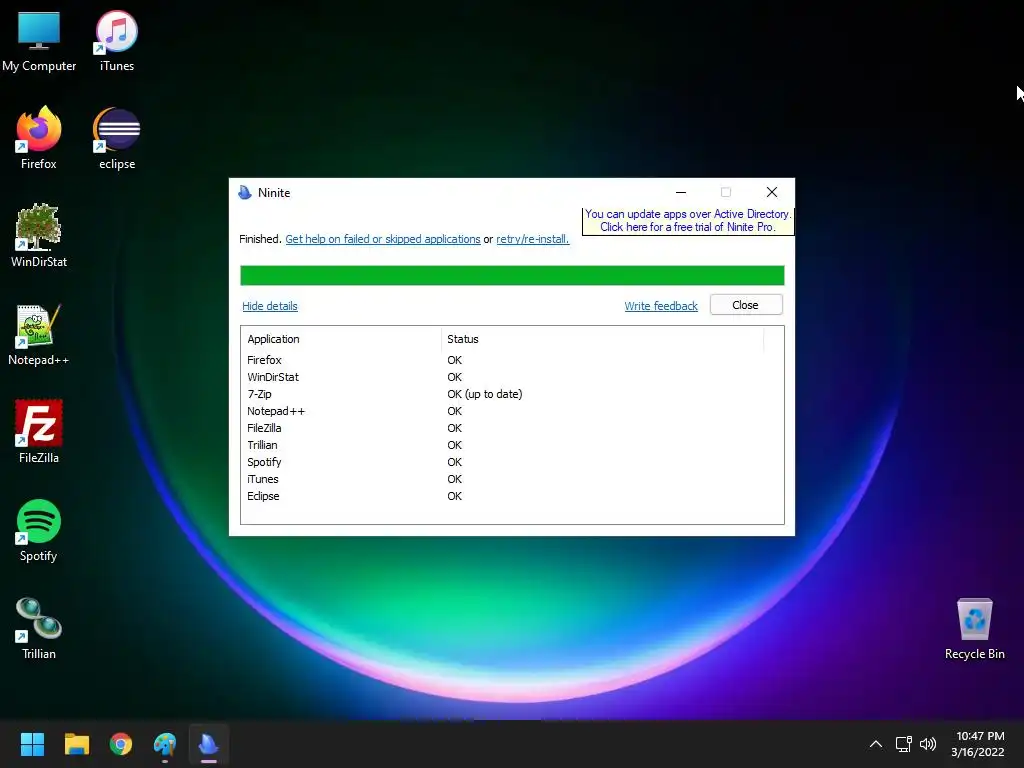Select the Trillian row in the list
Viewport: 1024px width, 768px height.
click(x=512, y=445)
